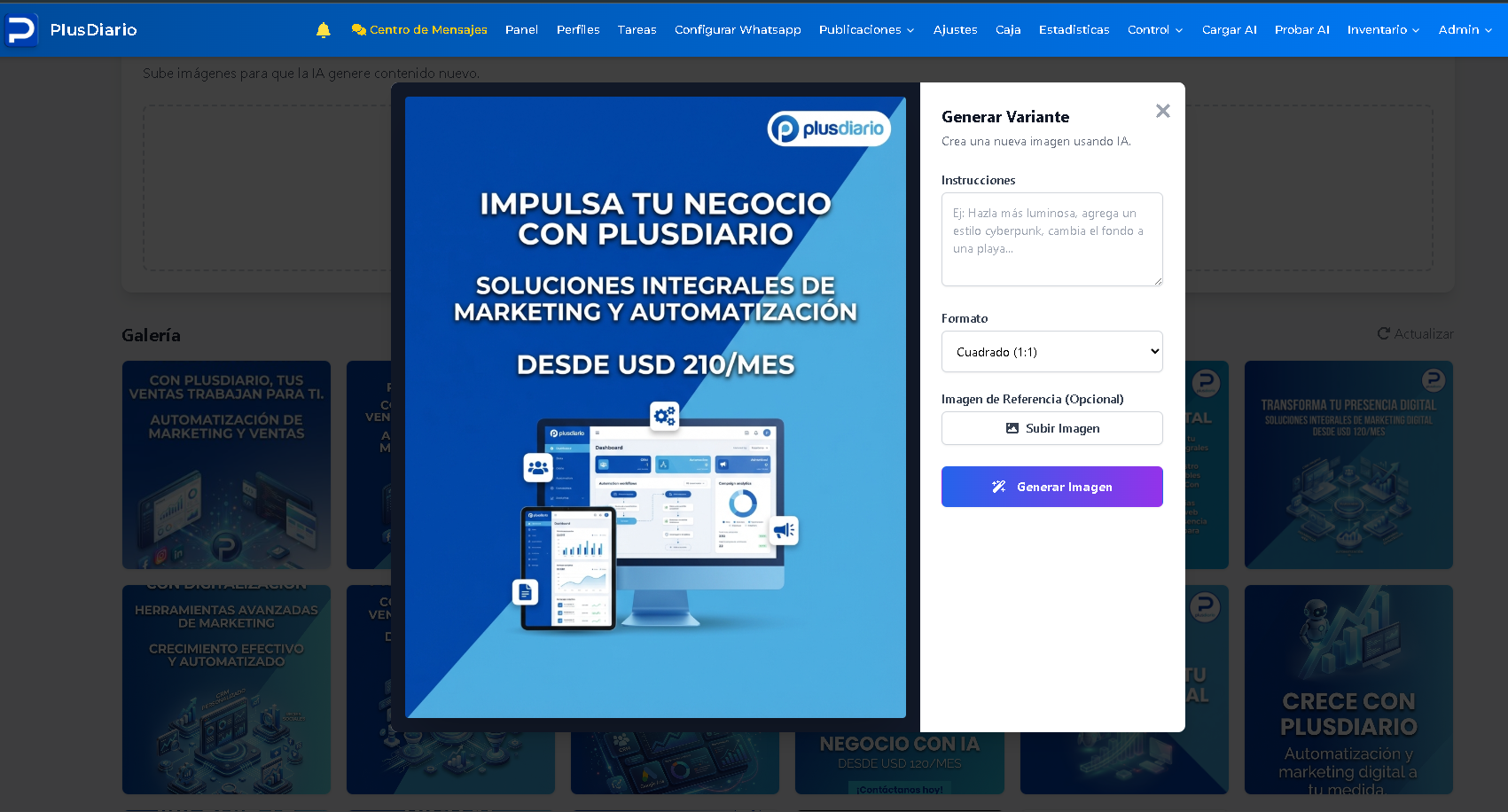Switch to the Estadisticas section
1508x812 pixels.
tap(1074, 29)
